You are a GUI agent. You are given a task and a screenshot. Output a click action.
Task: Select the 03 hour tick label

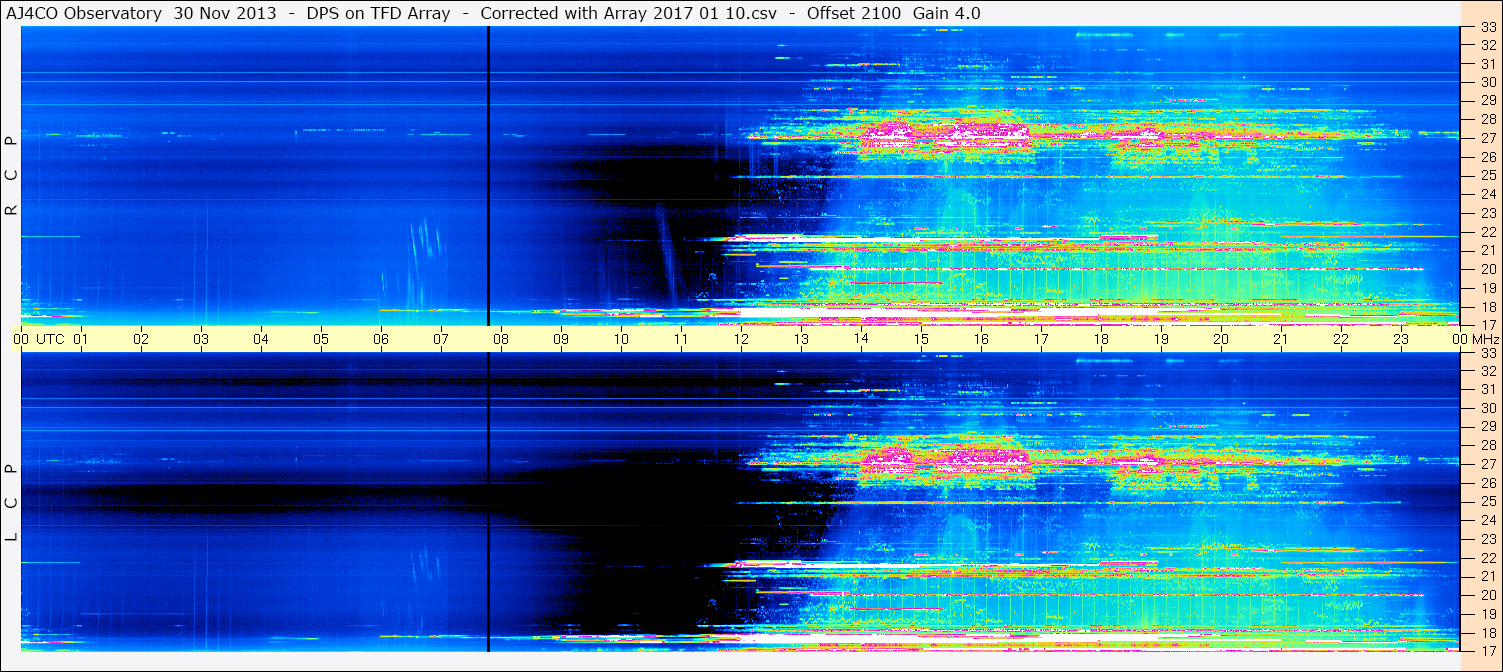click(201, 339)
